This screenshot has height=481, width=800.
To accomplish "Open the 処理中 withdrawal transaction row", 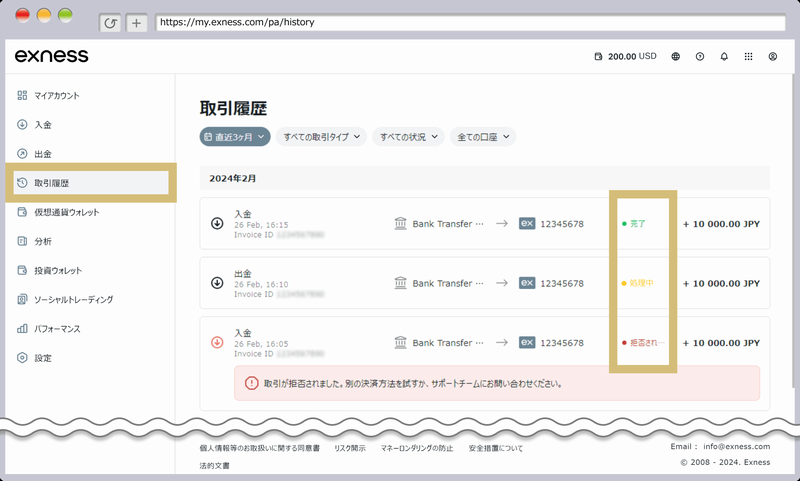I will point(485,283).
